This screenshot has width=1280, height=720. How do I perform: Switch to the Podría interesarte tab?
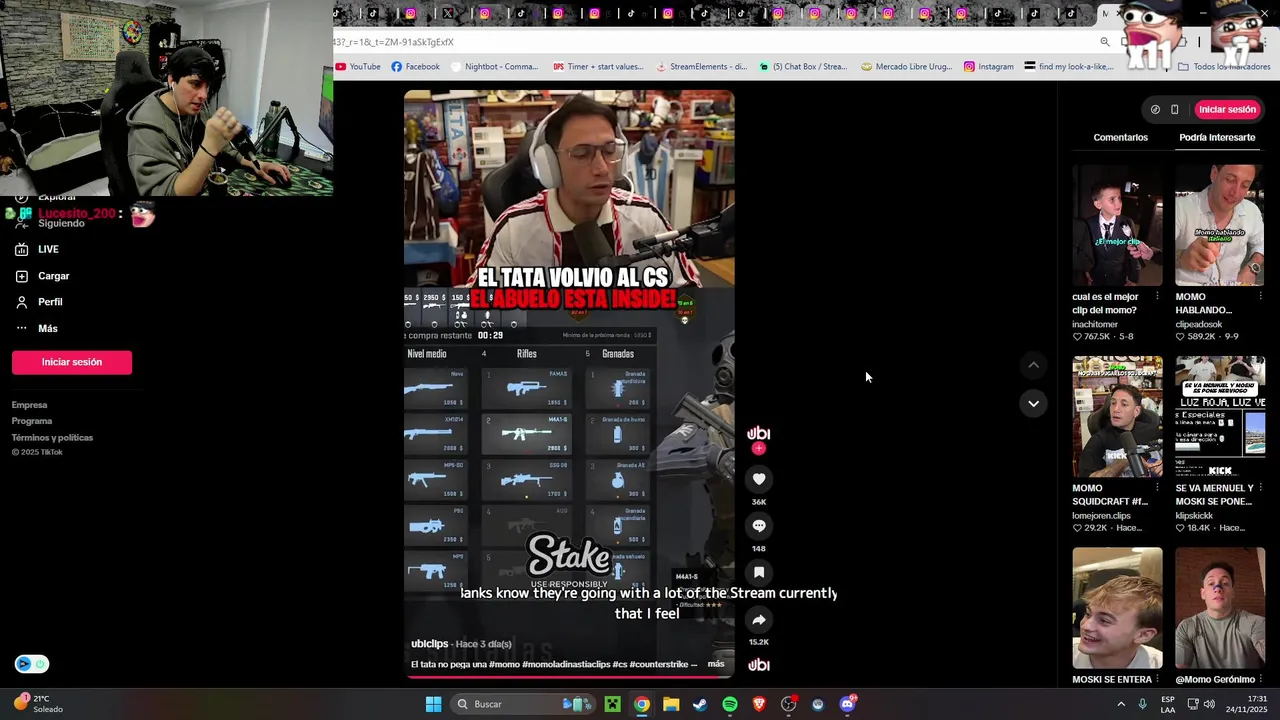[1217, 137]
